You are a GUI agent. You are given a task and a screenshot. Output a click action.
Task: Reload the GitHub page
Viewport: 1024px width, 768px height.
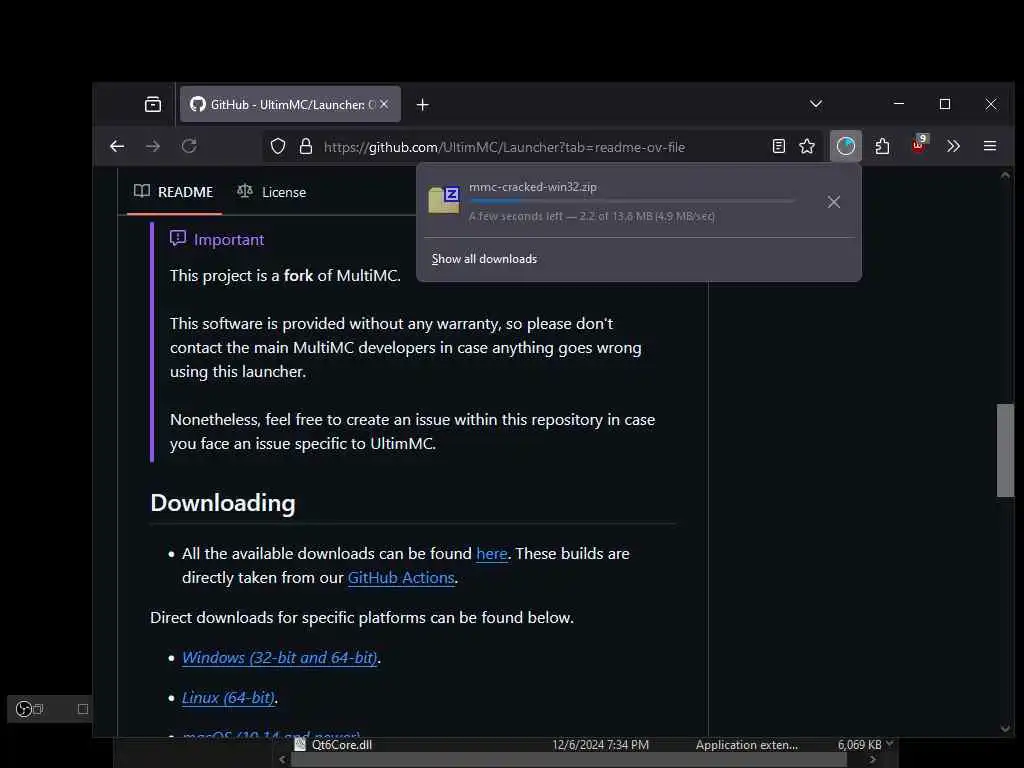point(189,146)
